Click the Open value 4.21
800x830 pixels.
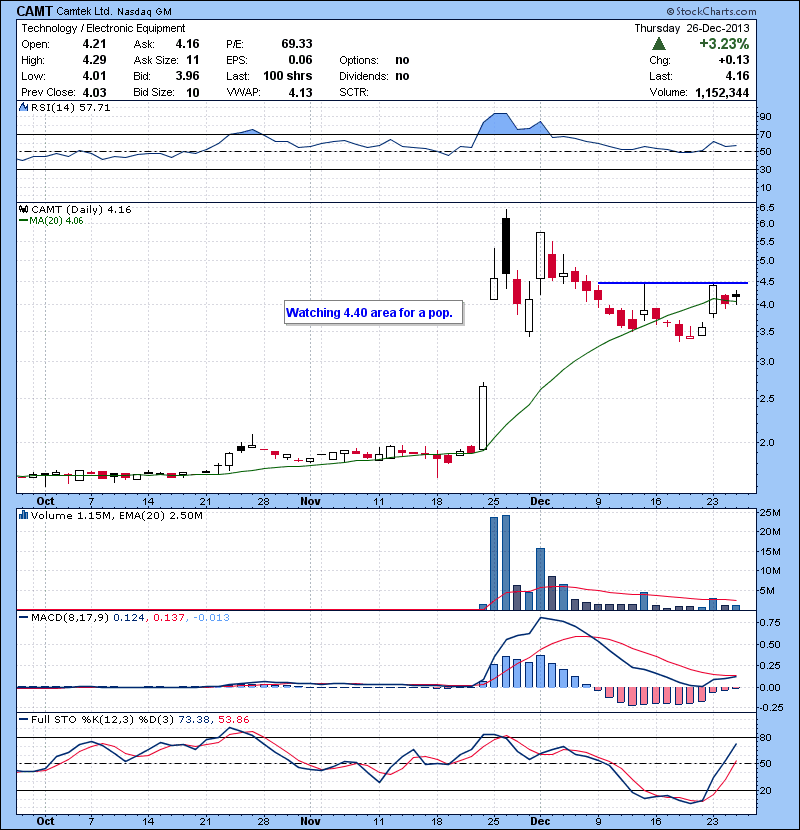coord(94,44)
